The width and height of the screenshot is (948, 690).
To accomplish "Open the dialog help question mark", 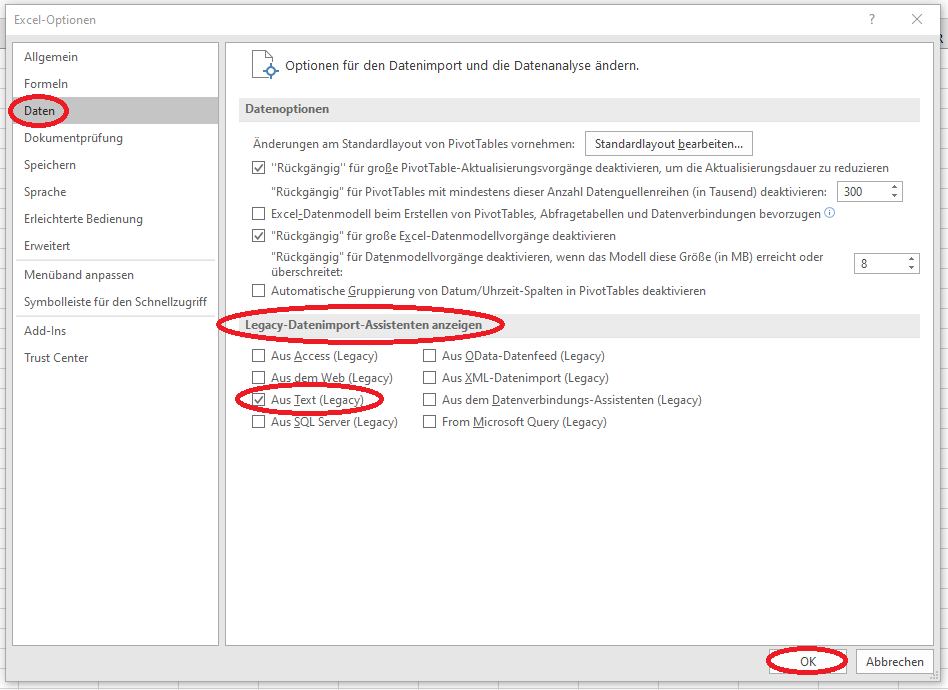I will click(x=872, y=19).
